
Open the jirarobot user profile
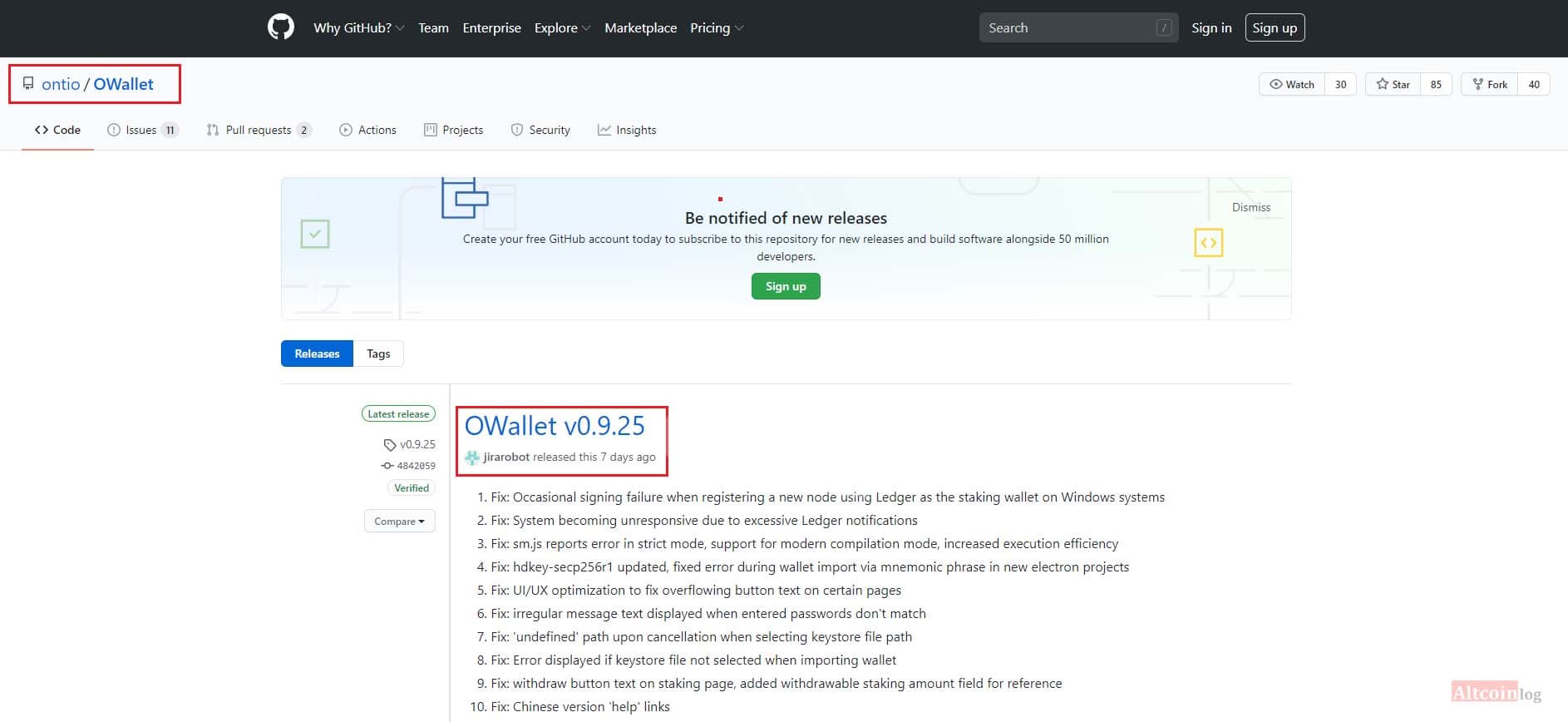[x=506, y=457]
